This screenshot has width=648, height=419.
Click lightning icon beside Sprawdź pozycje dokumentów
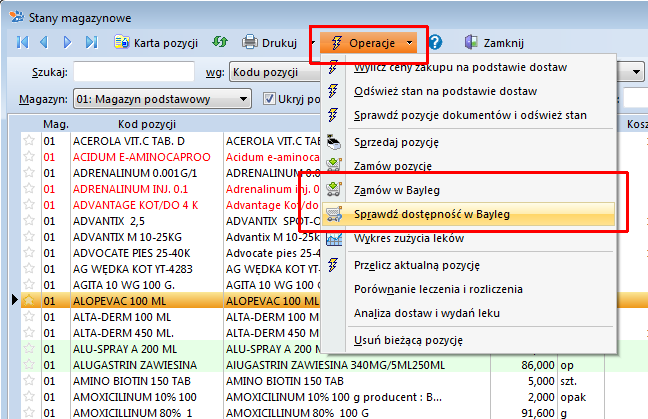333,115
